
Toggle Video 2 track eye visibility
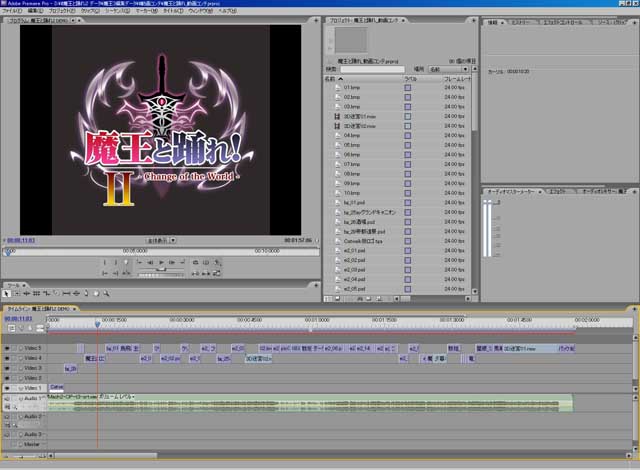pos(7,378)
